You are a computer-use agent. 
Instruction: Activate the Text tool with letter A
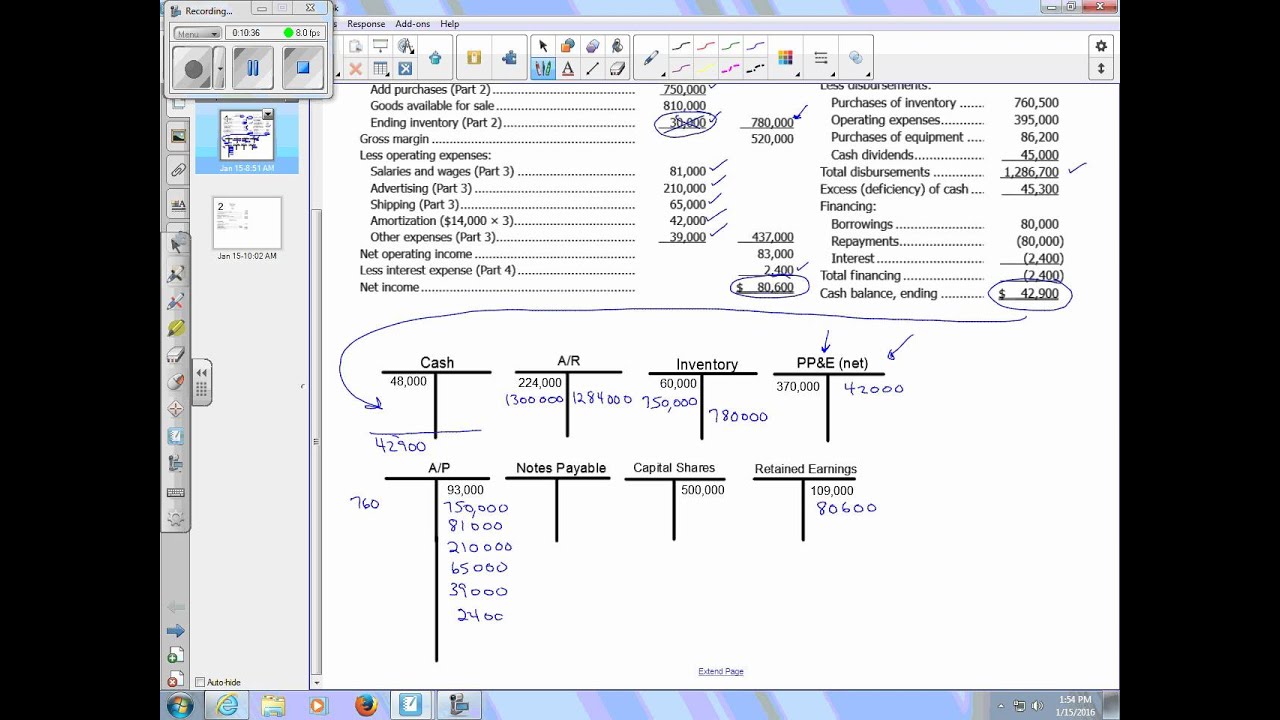[567, 69]
